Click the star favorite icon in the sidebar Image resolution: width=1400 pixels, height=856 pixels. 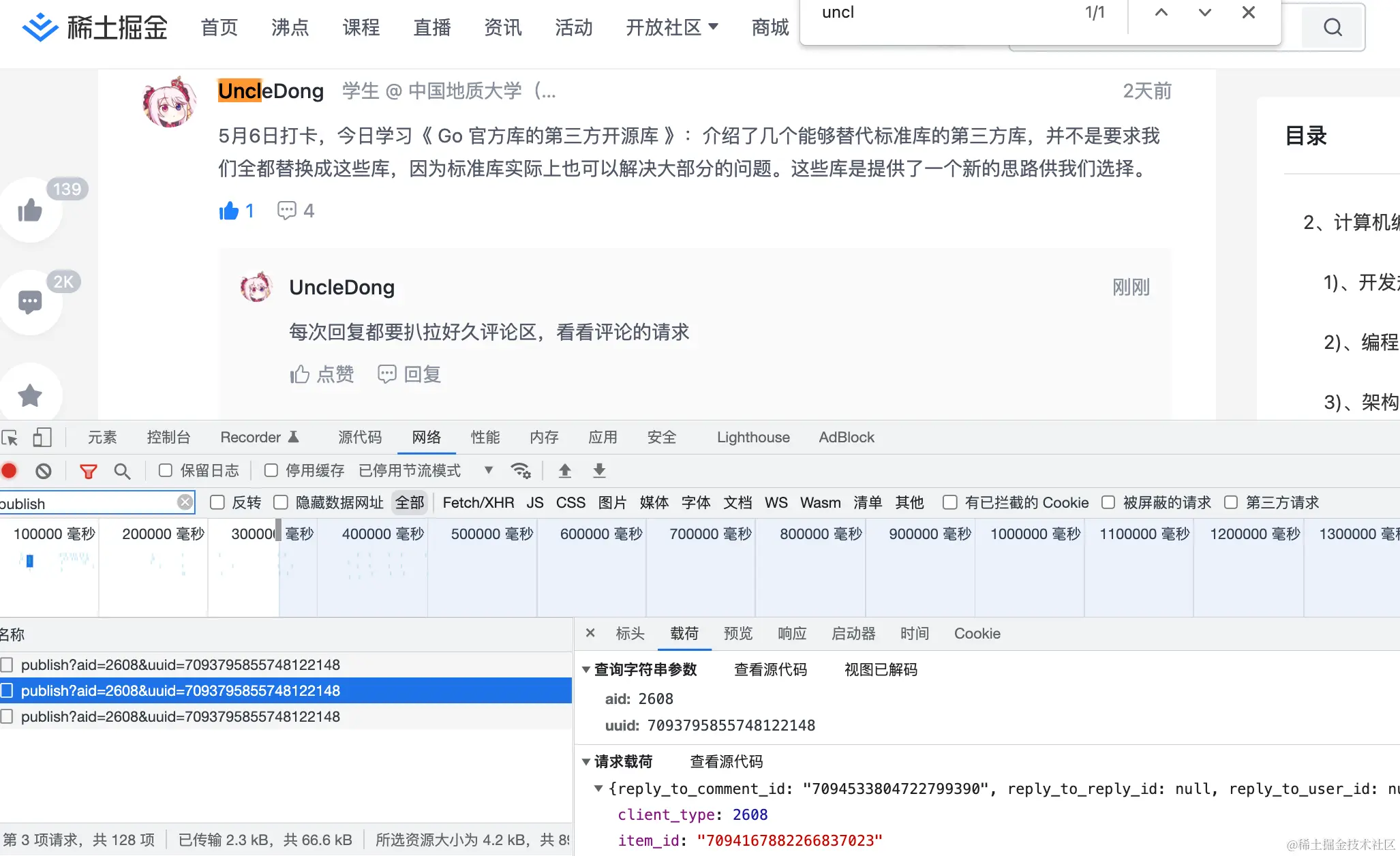30,395
